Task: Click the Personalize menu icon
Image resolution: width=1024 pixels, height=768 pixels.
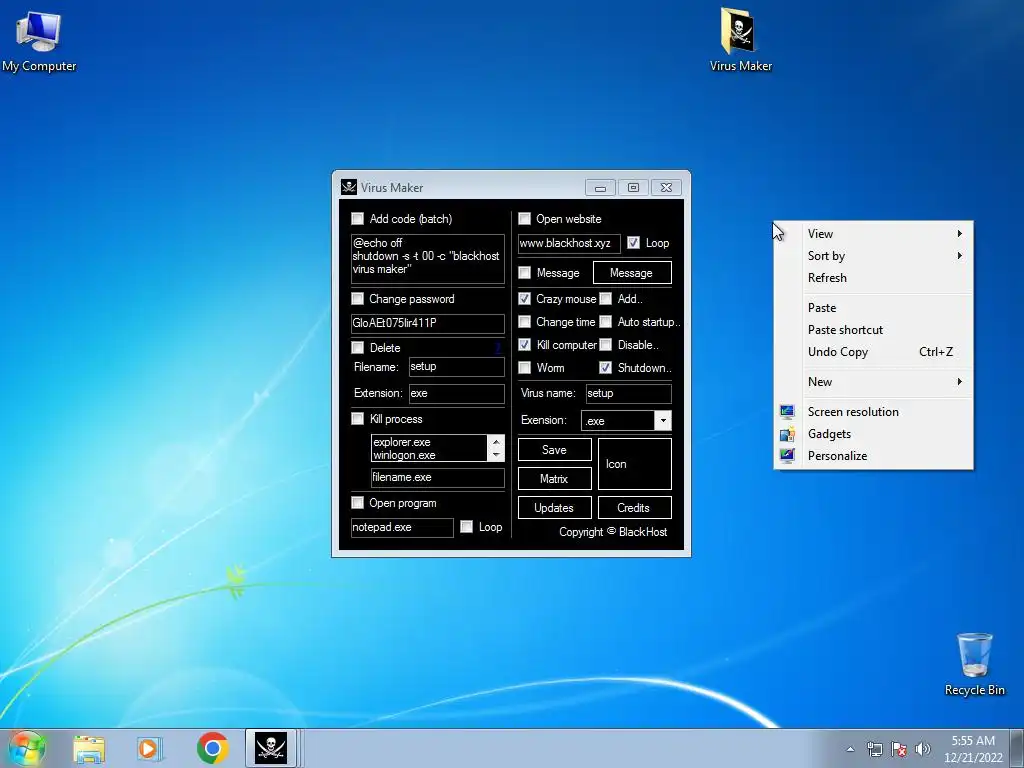Action: (x=787, y=456)
